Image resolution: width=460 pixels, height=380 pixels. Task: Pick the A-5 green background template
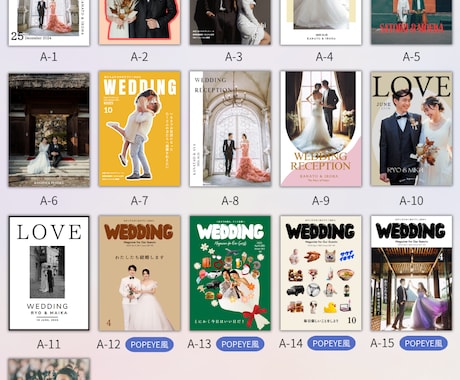pyautogui.click(x=412, y=22)
